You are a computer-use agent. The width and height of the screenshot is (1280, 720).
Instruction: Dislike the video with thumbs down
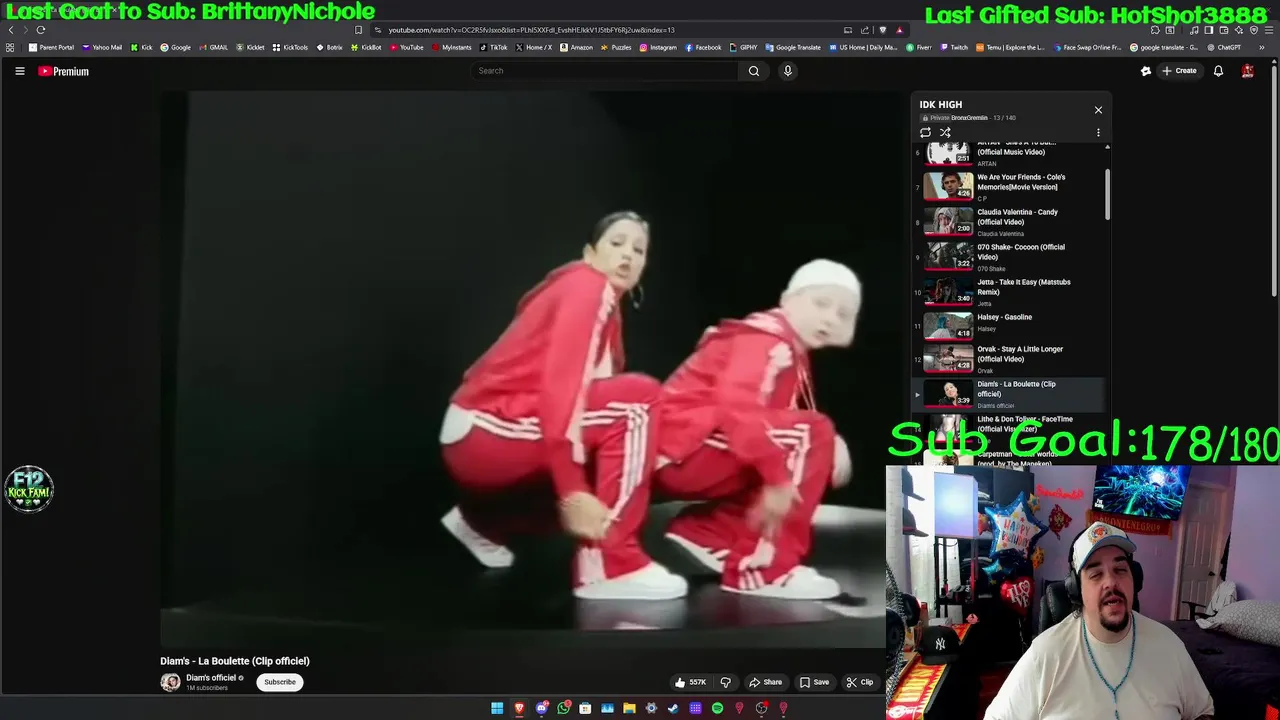(726, 682)
